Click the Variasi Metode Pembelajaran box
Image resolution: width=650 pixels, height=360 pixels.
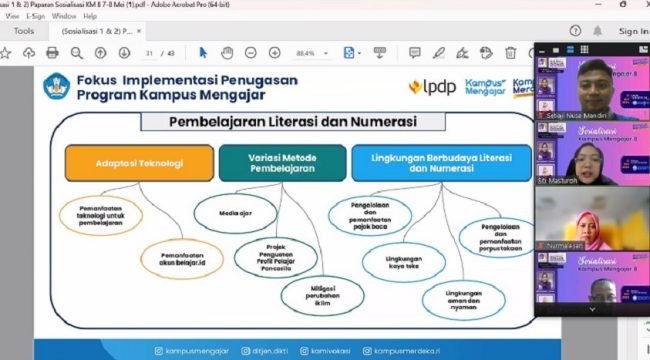282,163
